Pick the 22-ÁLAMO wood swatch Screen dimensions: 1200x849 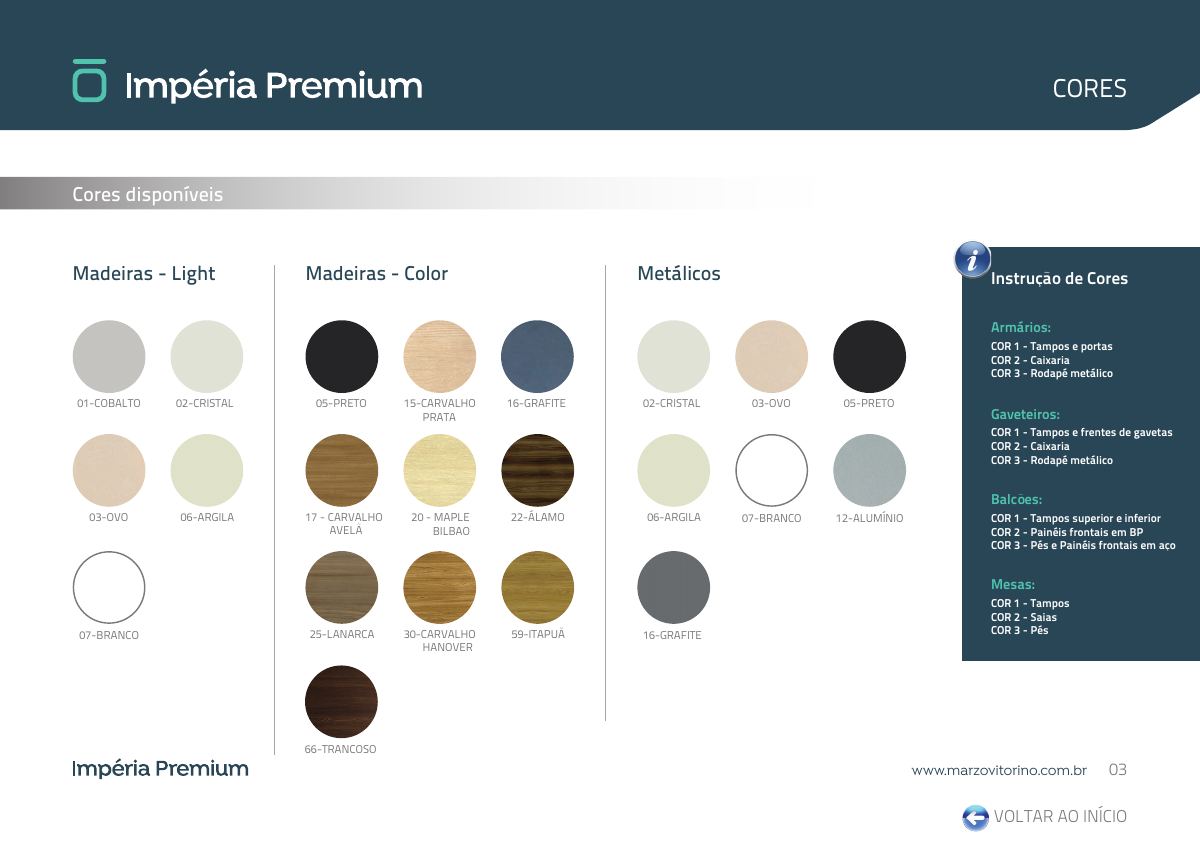537,470
